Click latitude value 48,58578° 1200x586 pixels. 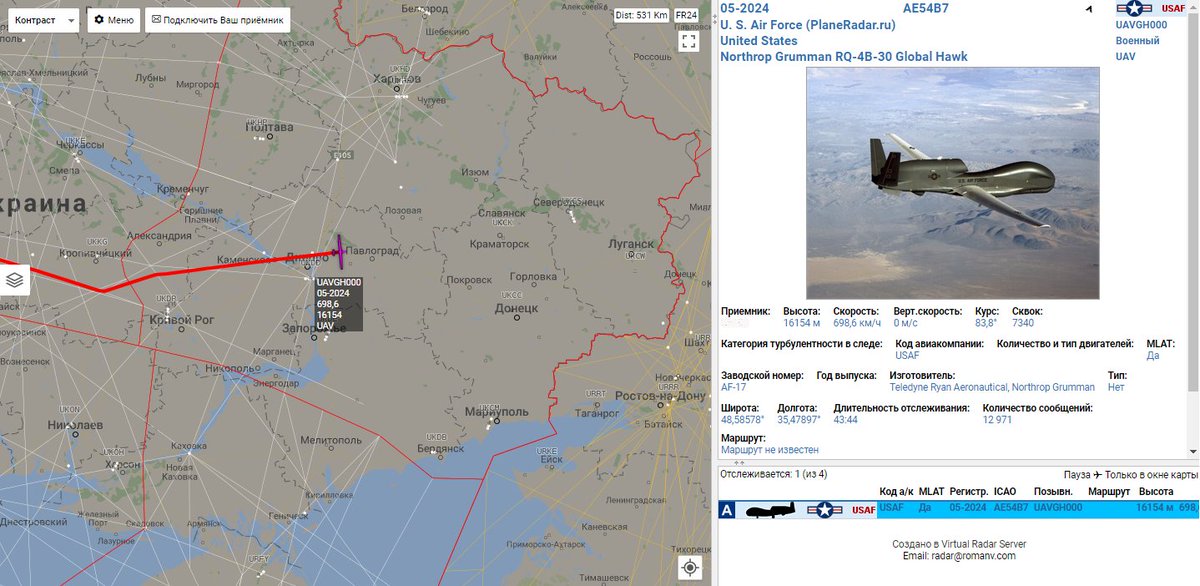743,420
